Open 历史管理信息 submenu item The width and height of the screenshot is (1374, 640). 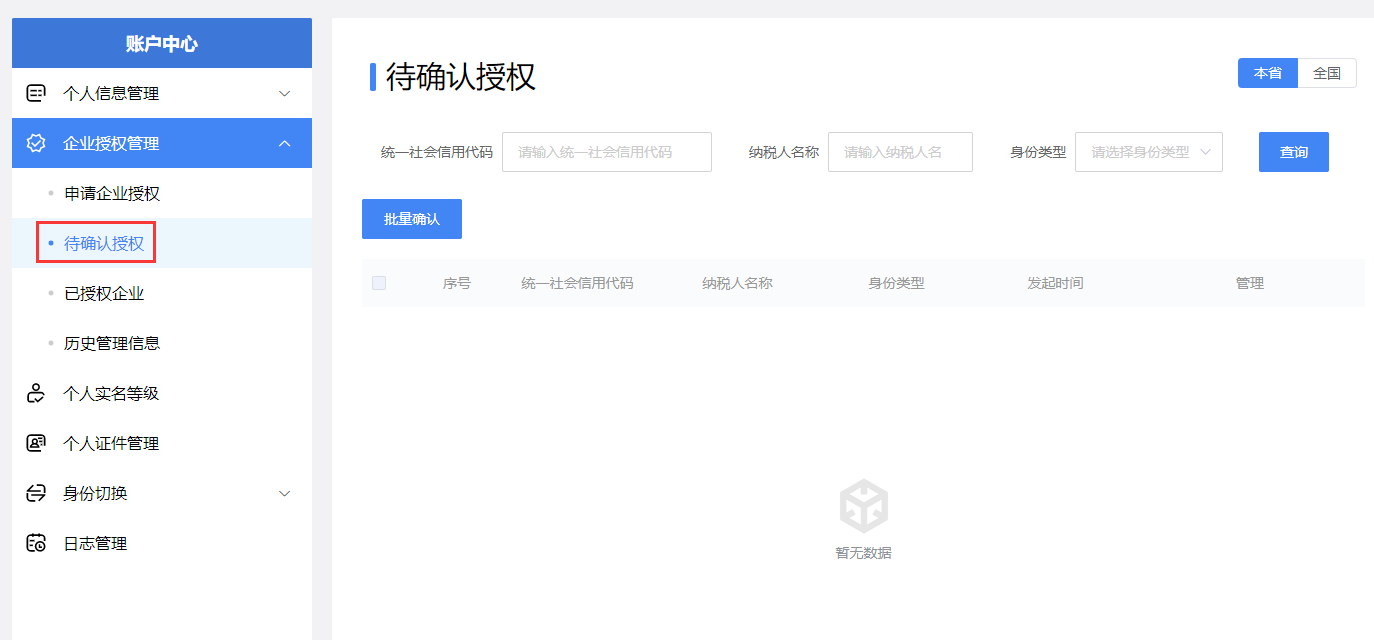[x=112, y=344]
